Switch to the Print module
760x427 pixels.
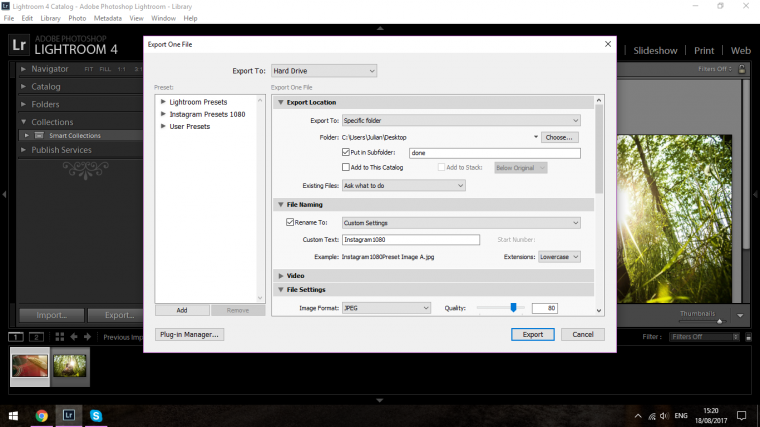click(704, 50)
